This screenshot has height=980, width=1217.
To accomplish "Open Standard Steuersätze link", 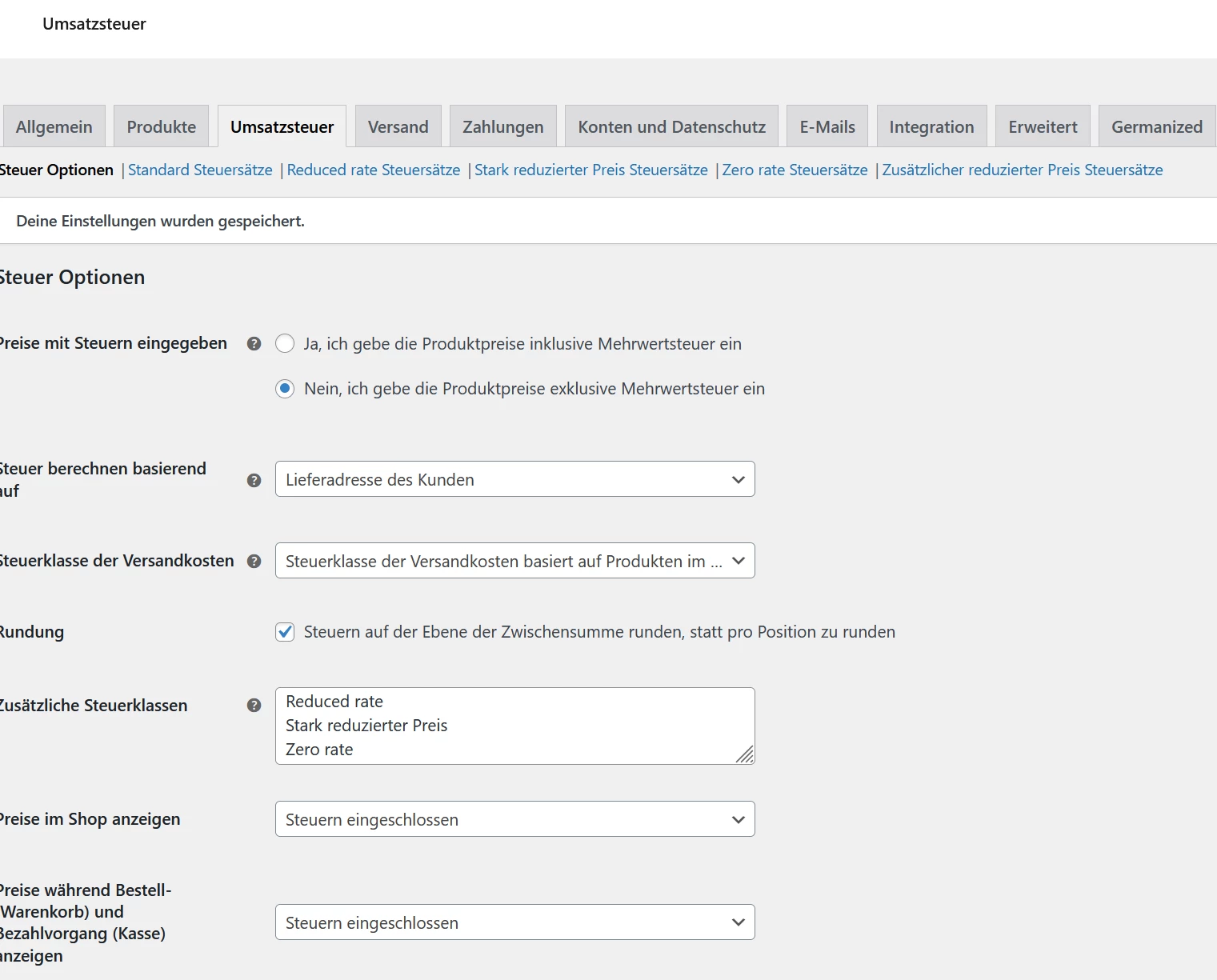I will click(x=200, y=170).
